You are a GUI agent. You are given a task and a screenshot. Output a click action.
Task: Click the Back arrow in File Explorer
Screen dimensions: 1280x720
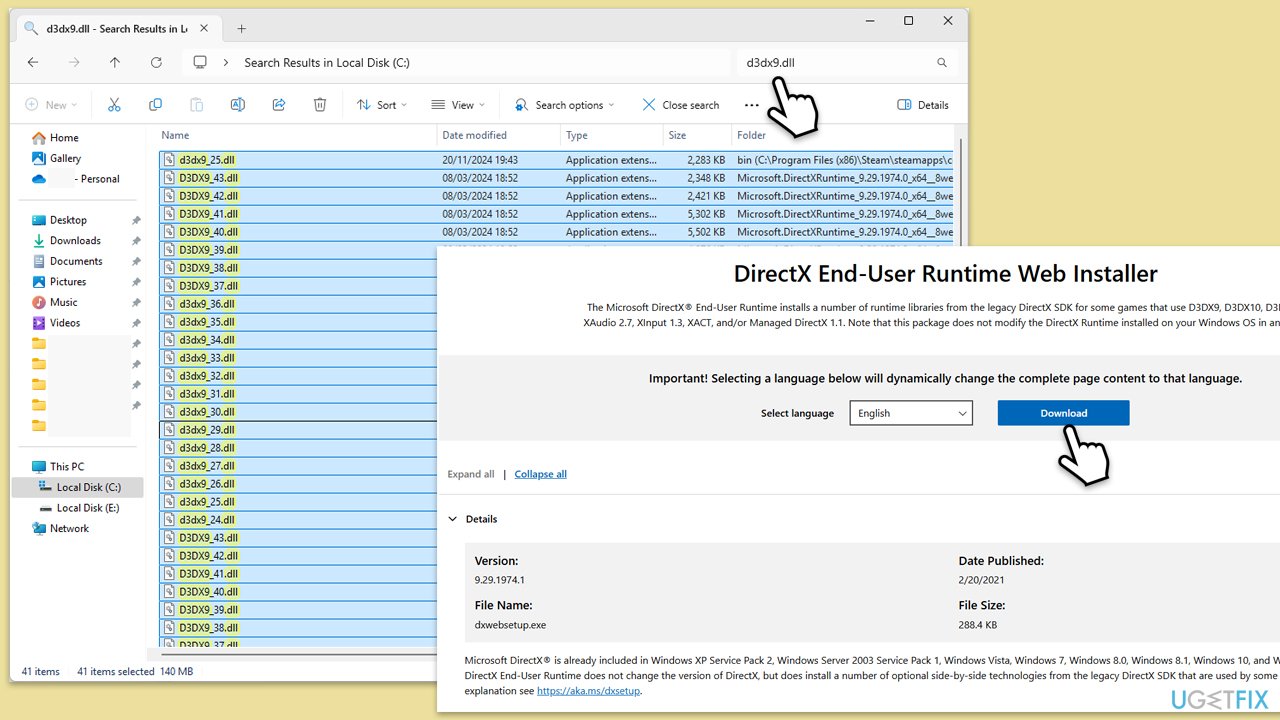click(33, 62)
